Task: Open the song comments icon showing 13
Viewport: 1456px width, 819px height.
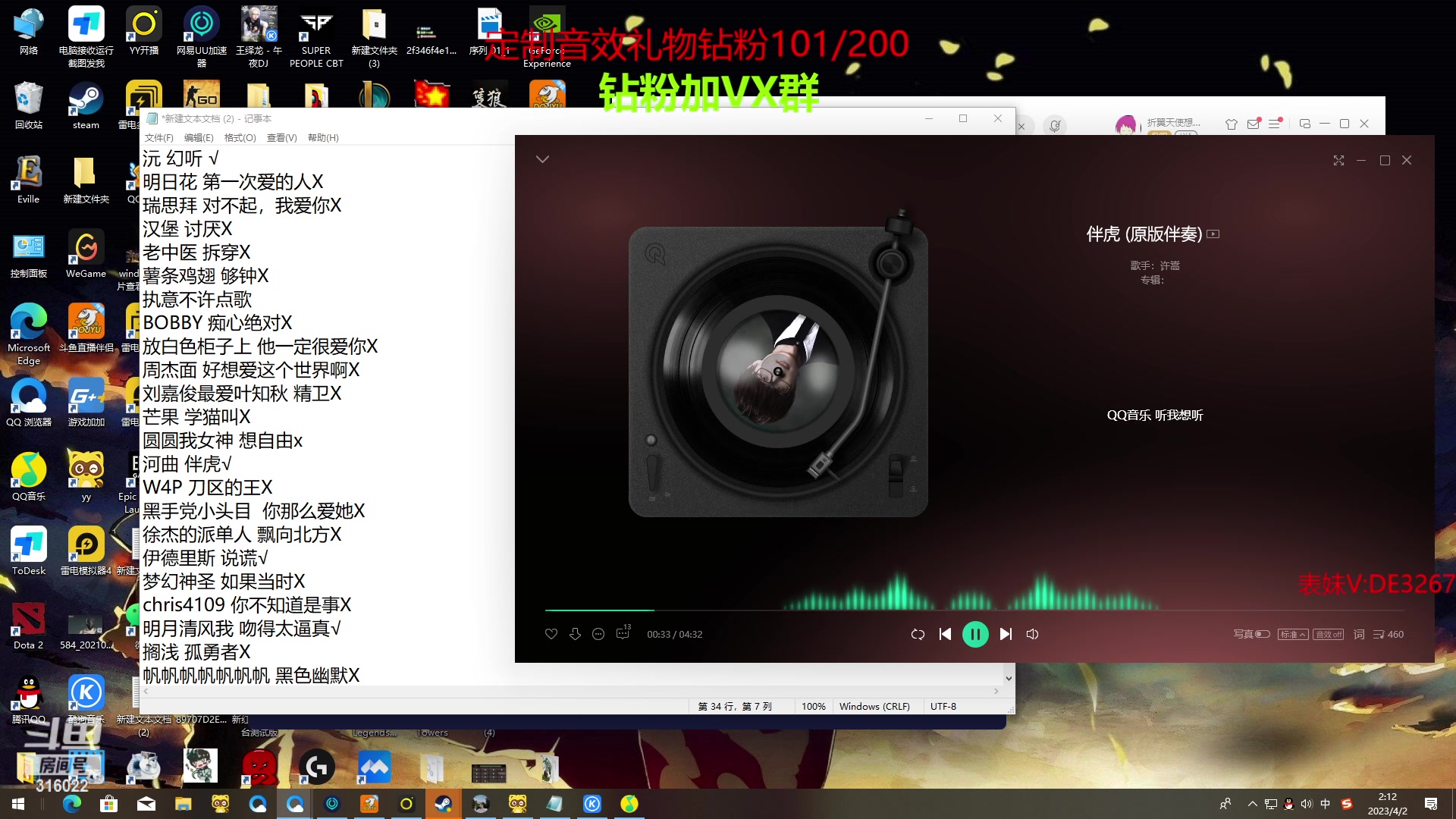Action: 623,632
